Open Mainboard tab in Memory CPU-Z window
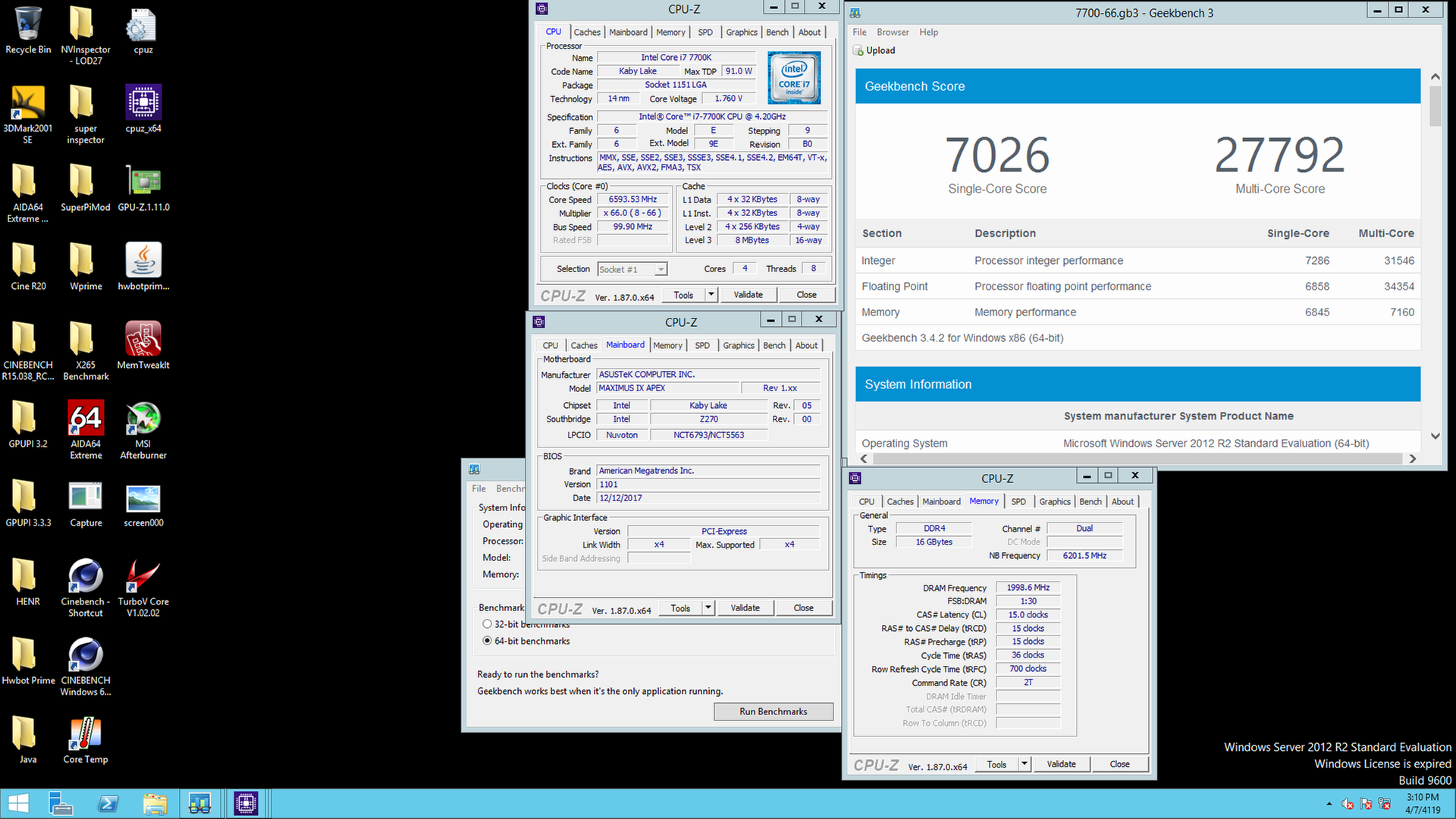The image size is (1456, 819). [x=941, y=501]
